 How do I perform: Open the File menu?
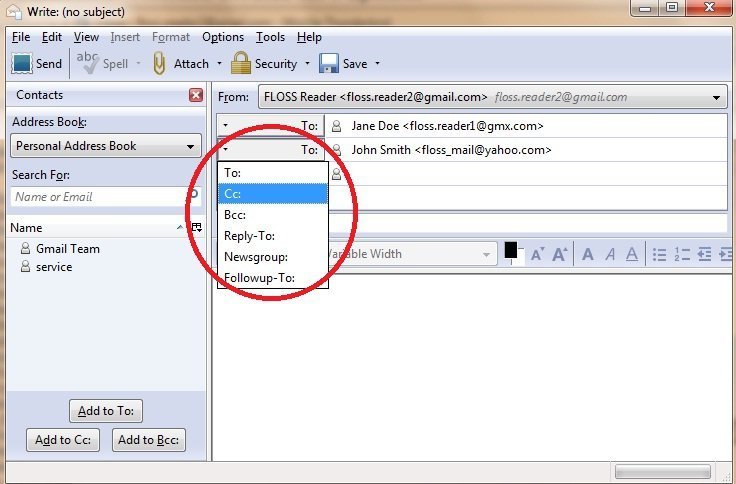21,37
